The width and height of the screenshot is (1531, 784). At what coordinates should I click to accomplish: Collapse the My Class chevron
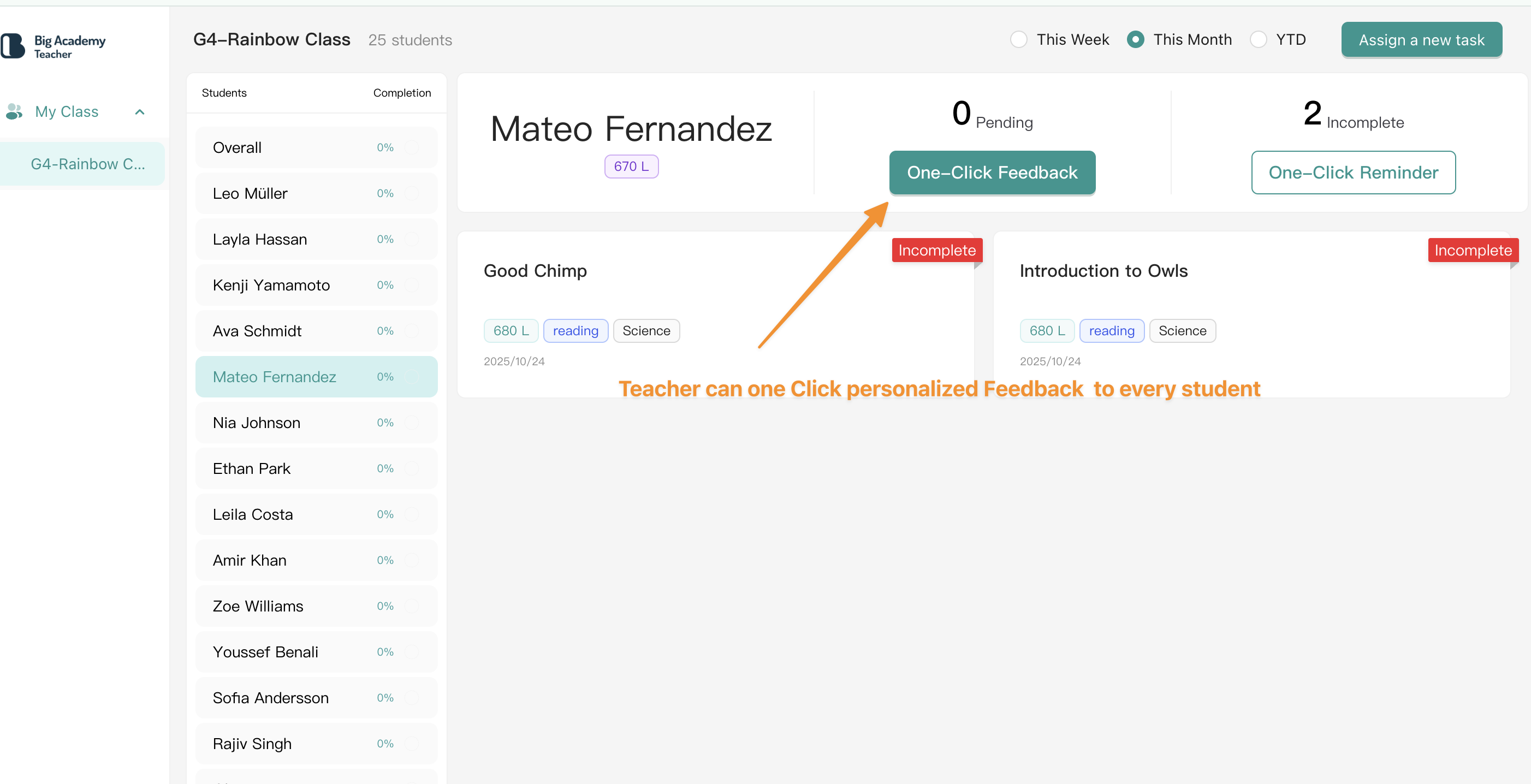[x=140, y=112]
